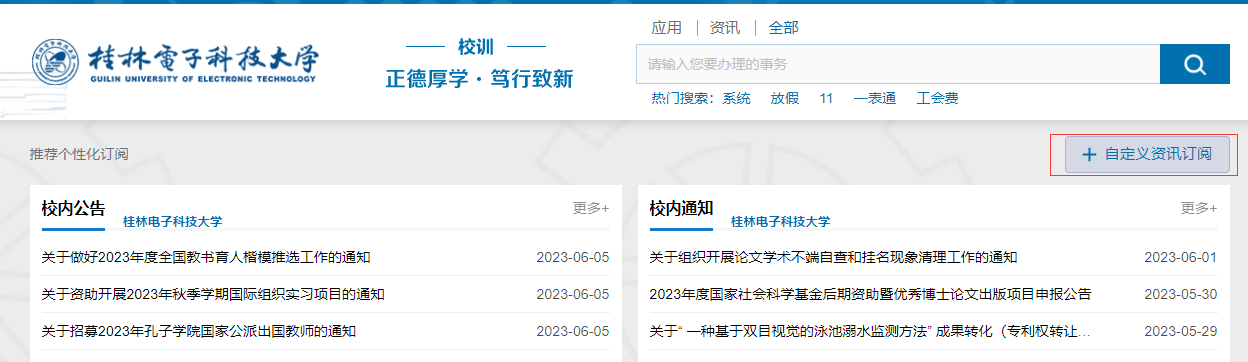Open notice about 孔子学院国家公派出国教师

tap(199, 331)
